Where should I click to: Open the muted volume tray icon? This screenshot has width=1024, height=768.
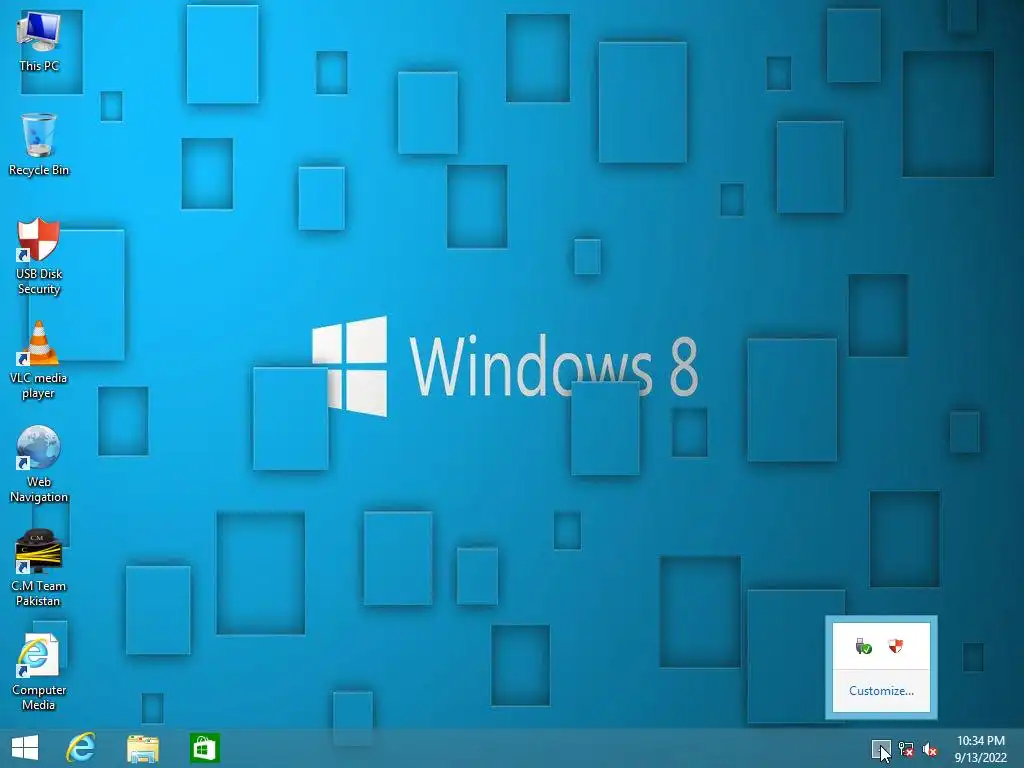point(929,749)
